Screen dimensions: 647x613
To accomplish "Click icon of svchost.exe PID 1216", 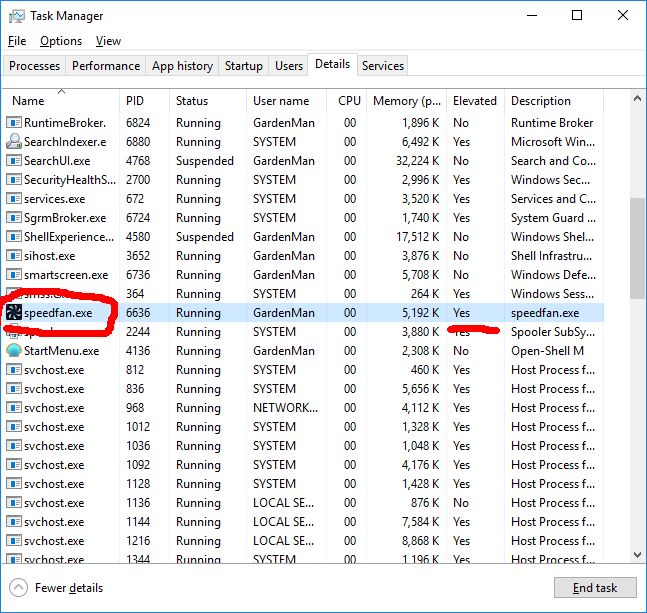I will 14,540.
